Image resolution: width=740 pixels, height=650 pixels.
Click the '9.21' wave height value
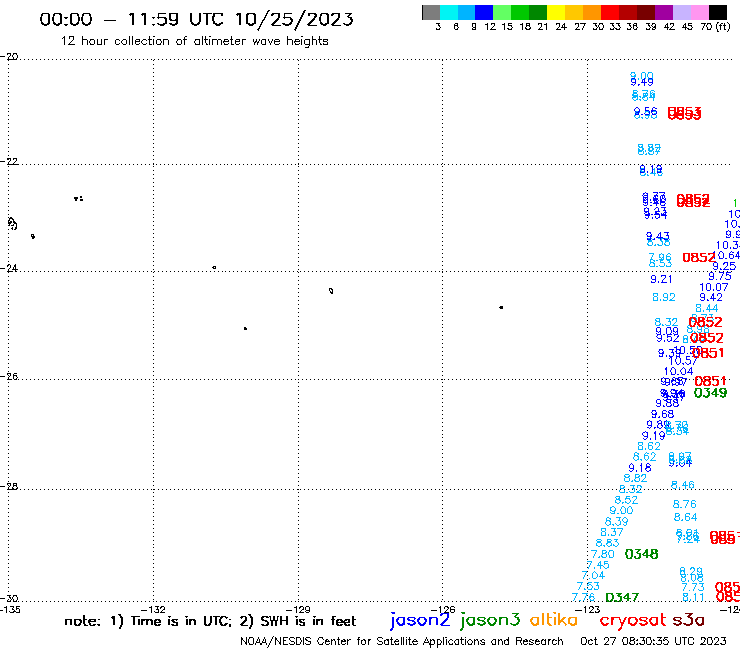click(661, 279)
